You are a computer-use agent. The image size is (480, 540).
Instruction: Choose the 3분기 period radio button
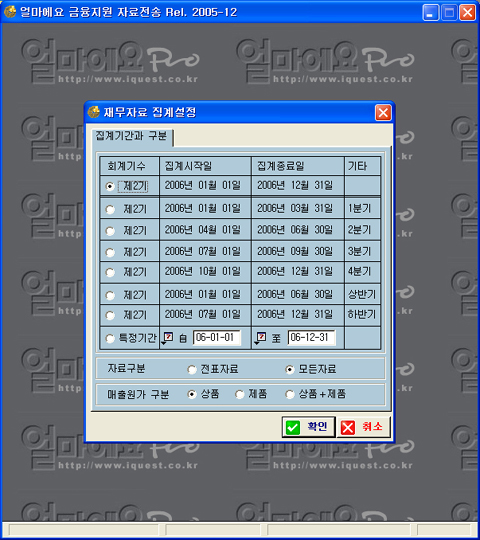(x=110, y=252)
